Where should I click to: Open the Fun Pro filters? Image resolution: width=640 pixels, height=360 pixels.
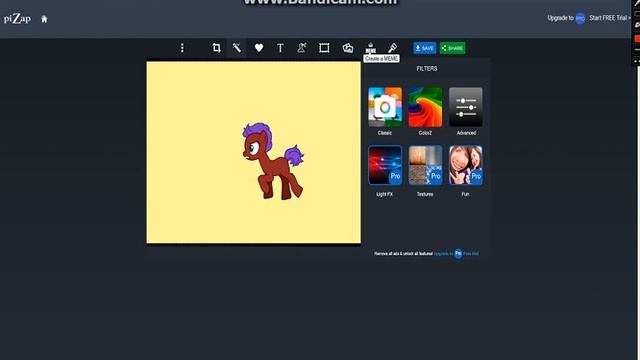coord(466,165)
